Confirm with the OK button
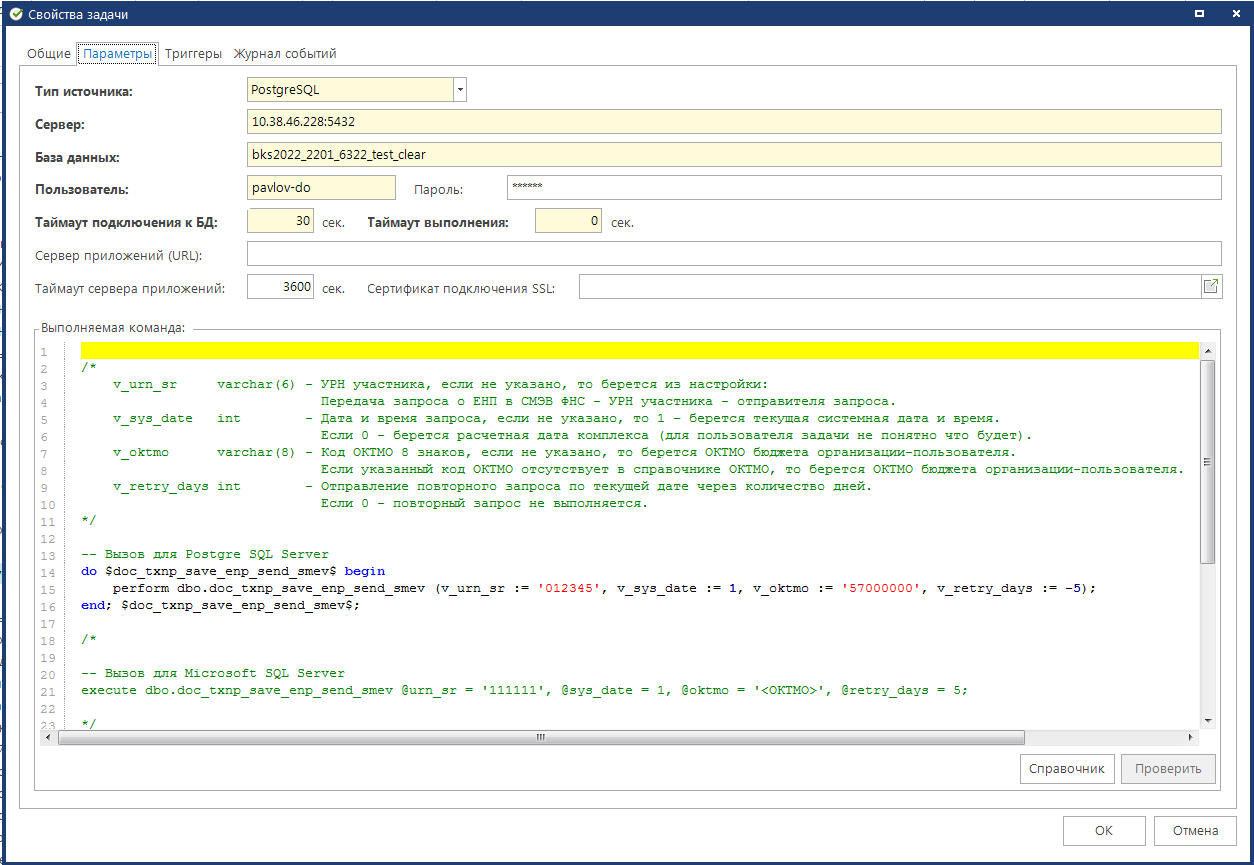This screenshot has height=865, width=1254. [1104, 830]
